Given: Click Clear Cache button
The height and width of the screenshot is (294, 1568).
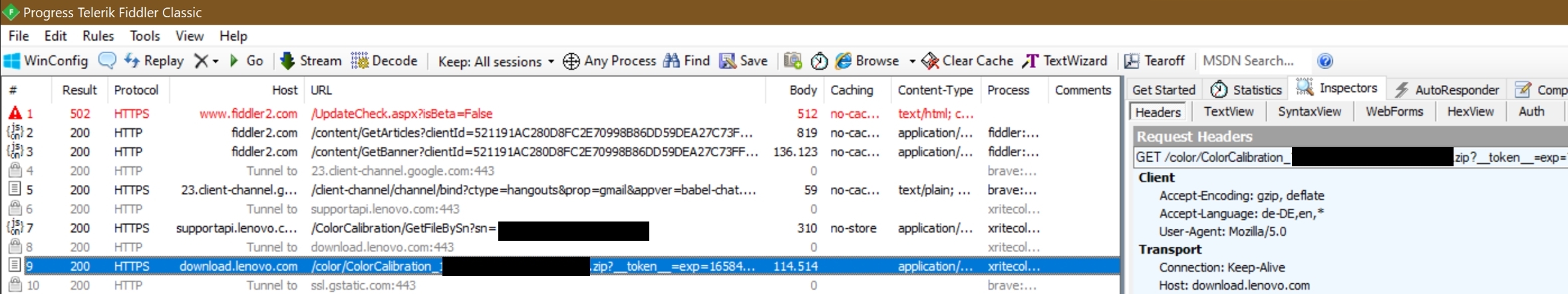Looking at the screenshot, I should [967, 61].
